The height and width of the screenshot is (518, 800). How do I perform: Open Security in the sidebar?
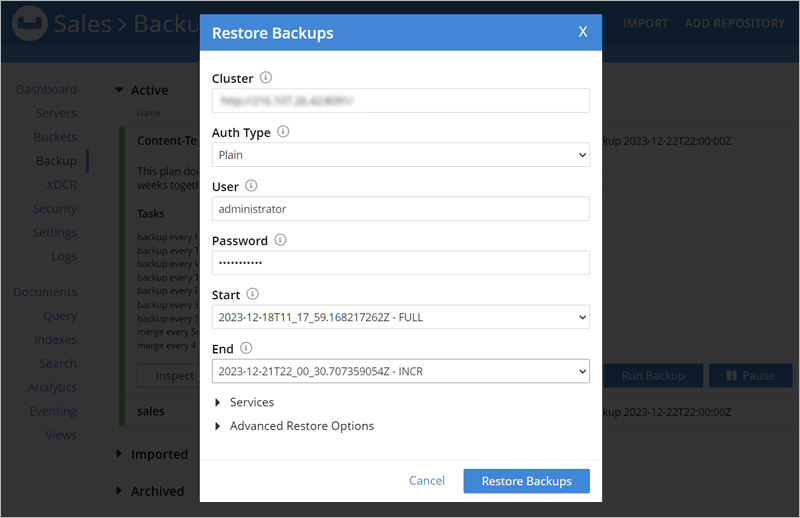[55, 208]
